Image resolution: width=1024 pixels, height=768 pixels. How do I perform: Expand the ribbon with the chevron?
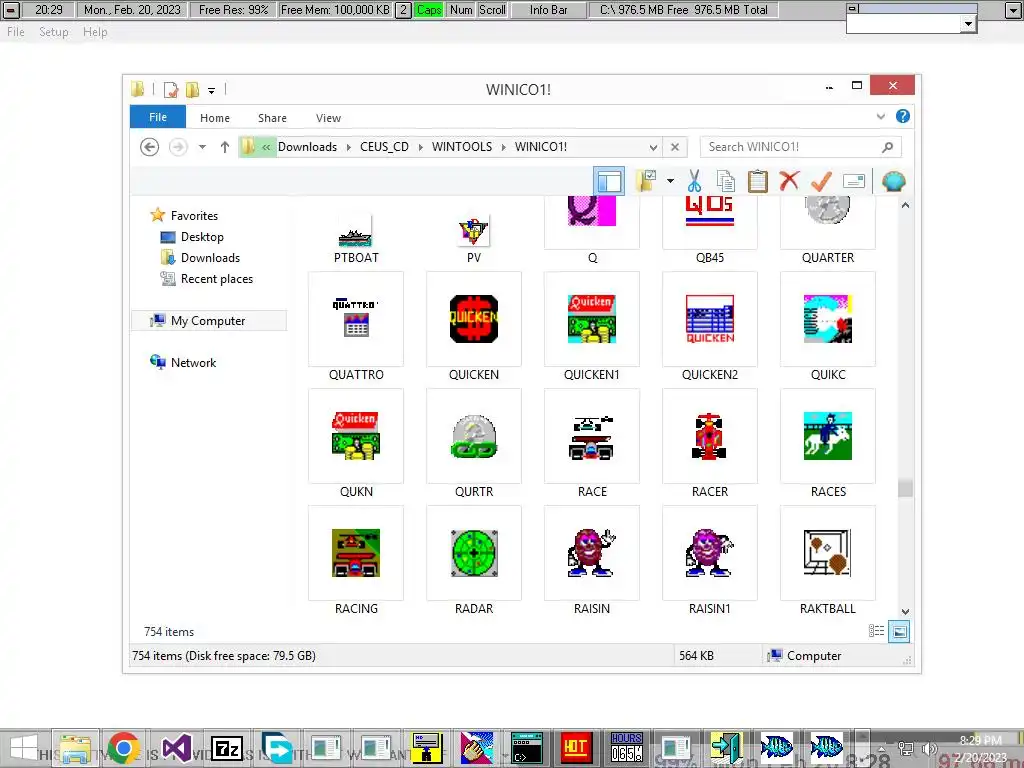pyautogui.click(x=880, y=116)
